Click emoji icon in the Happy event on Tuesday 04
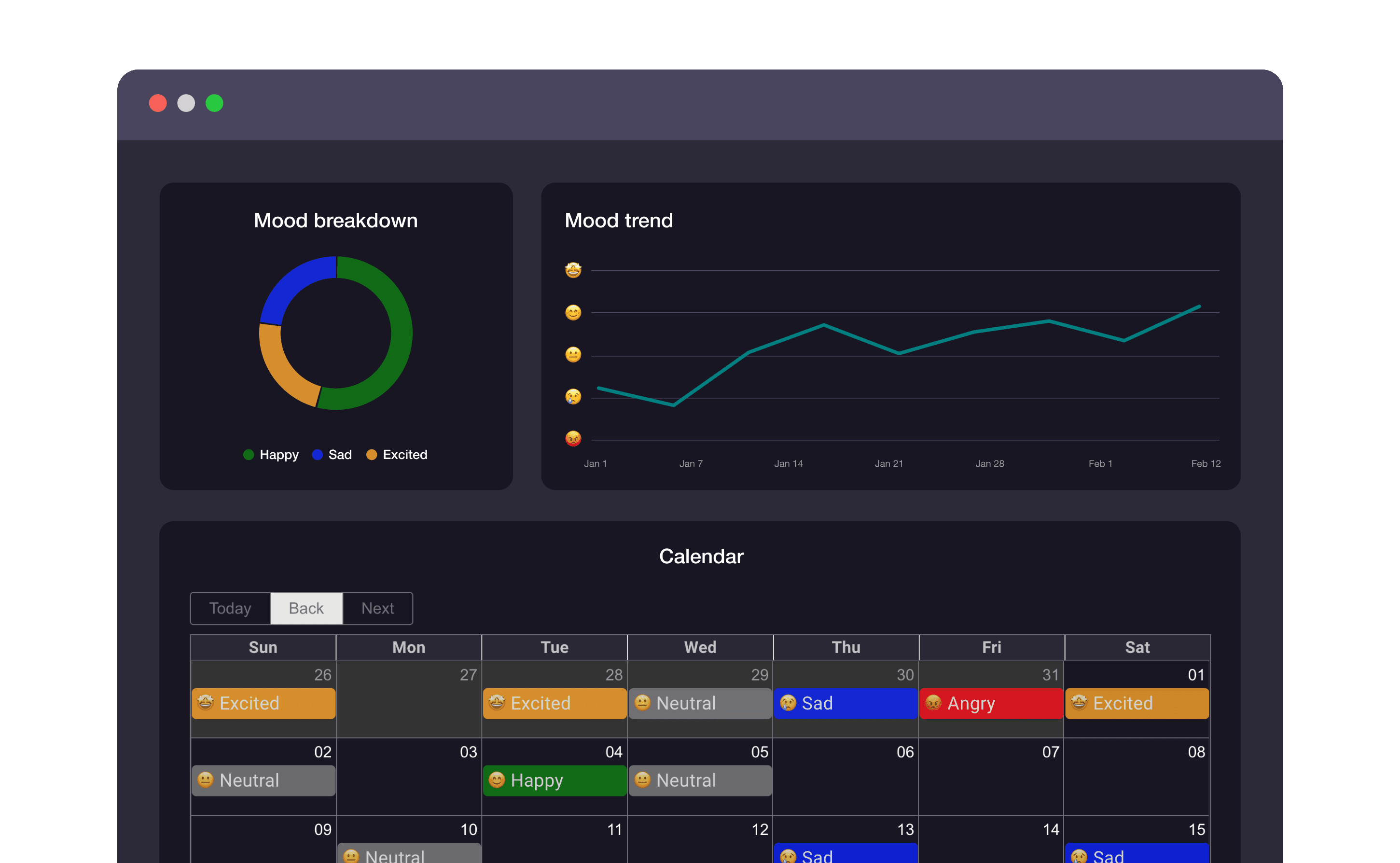 pos(496,779)
